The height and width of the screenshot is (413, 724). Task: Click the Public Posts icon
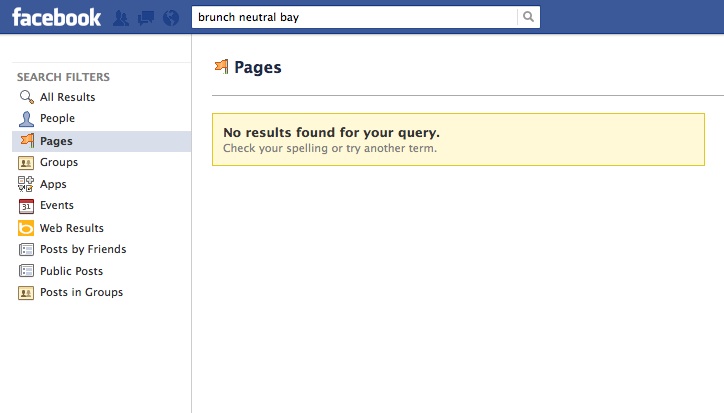pos(27,271)
